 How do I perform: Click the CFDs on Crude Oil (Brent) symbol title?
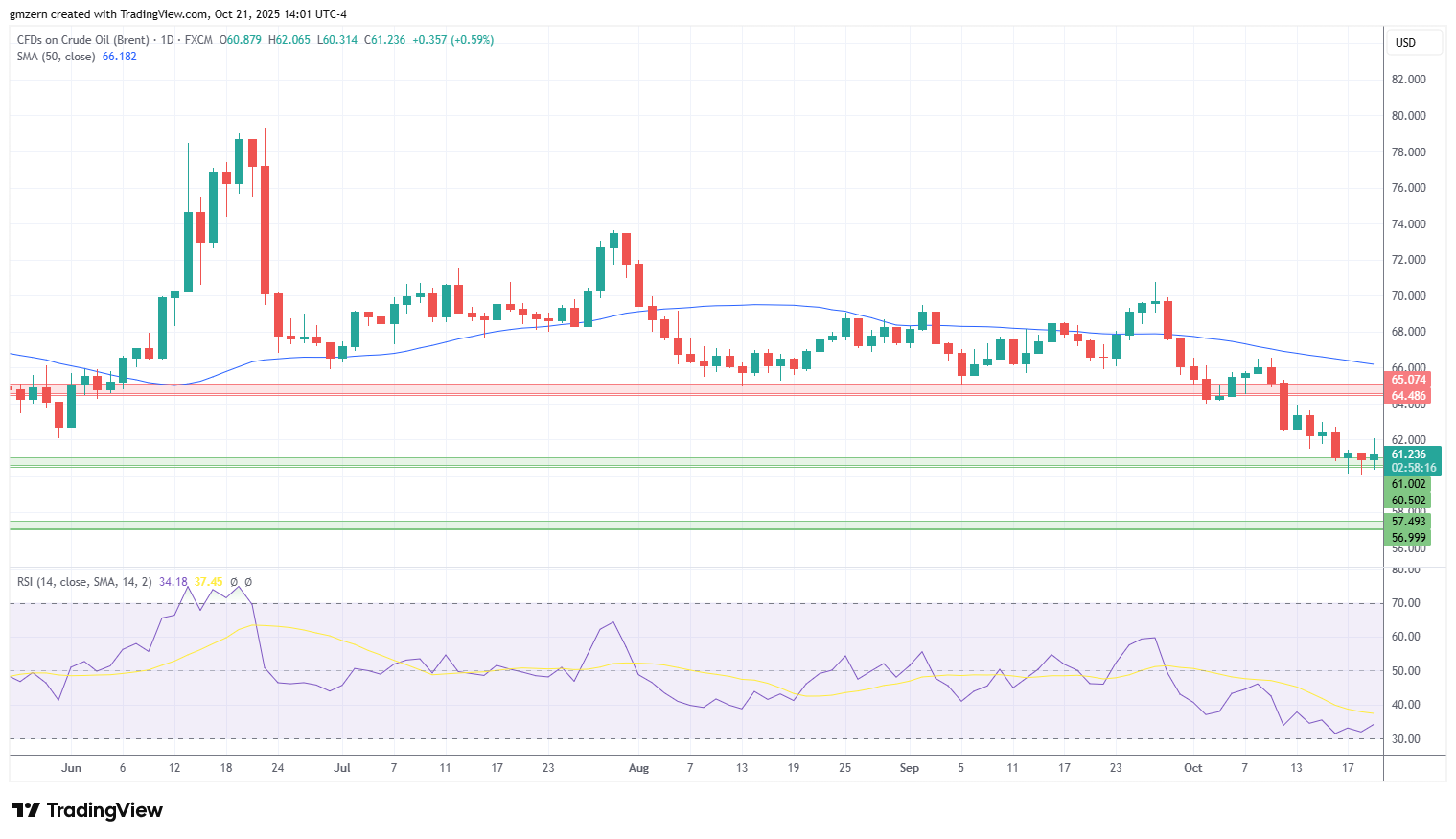pyautogui.click(x=83, y=40)
